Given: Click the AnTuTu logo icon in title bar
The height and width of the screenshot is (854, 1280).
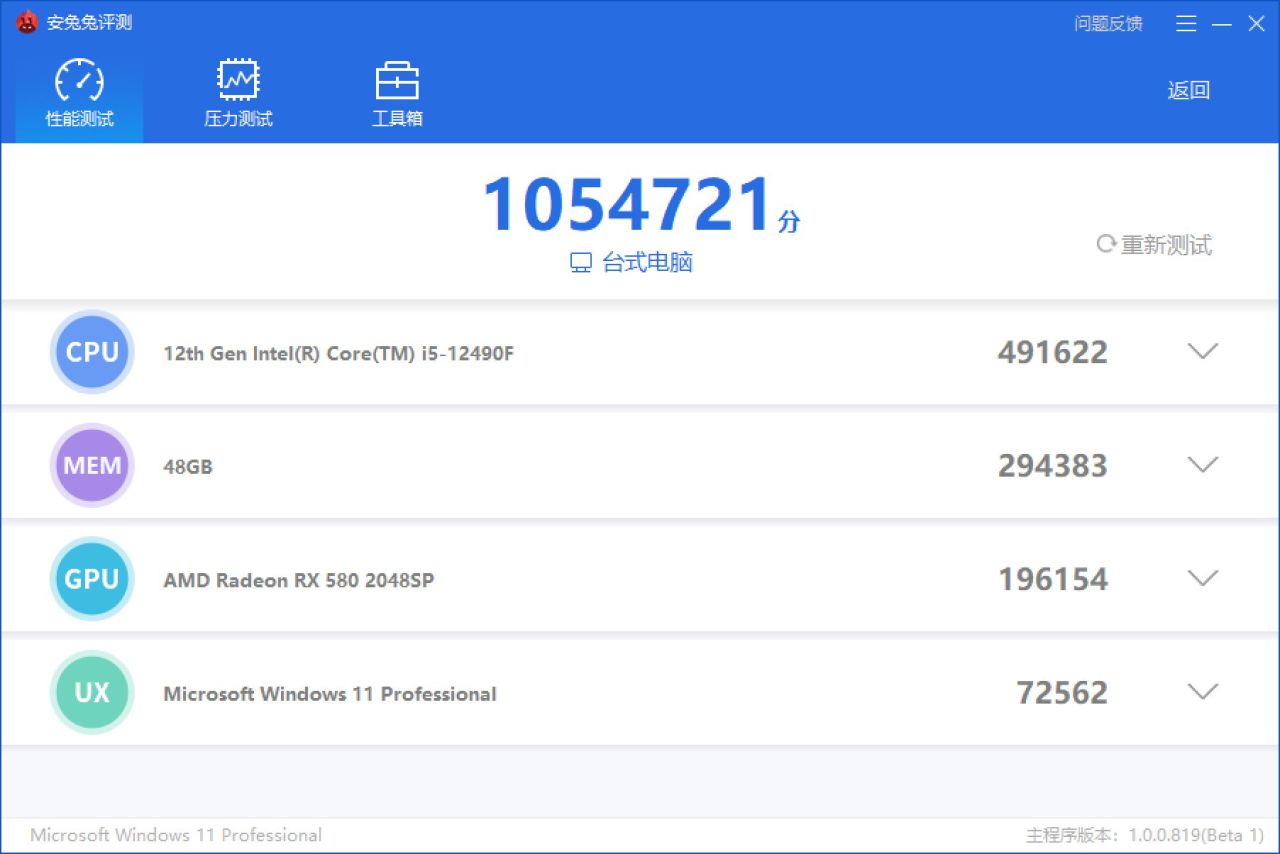Looking at the screenshot, I should pos(27,22).
